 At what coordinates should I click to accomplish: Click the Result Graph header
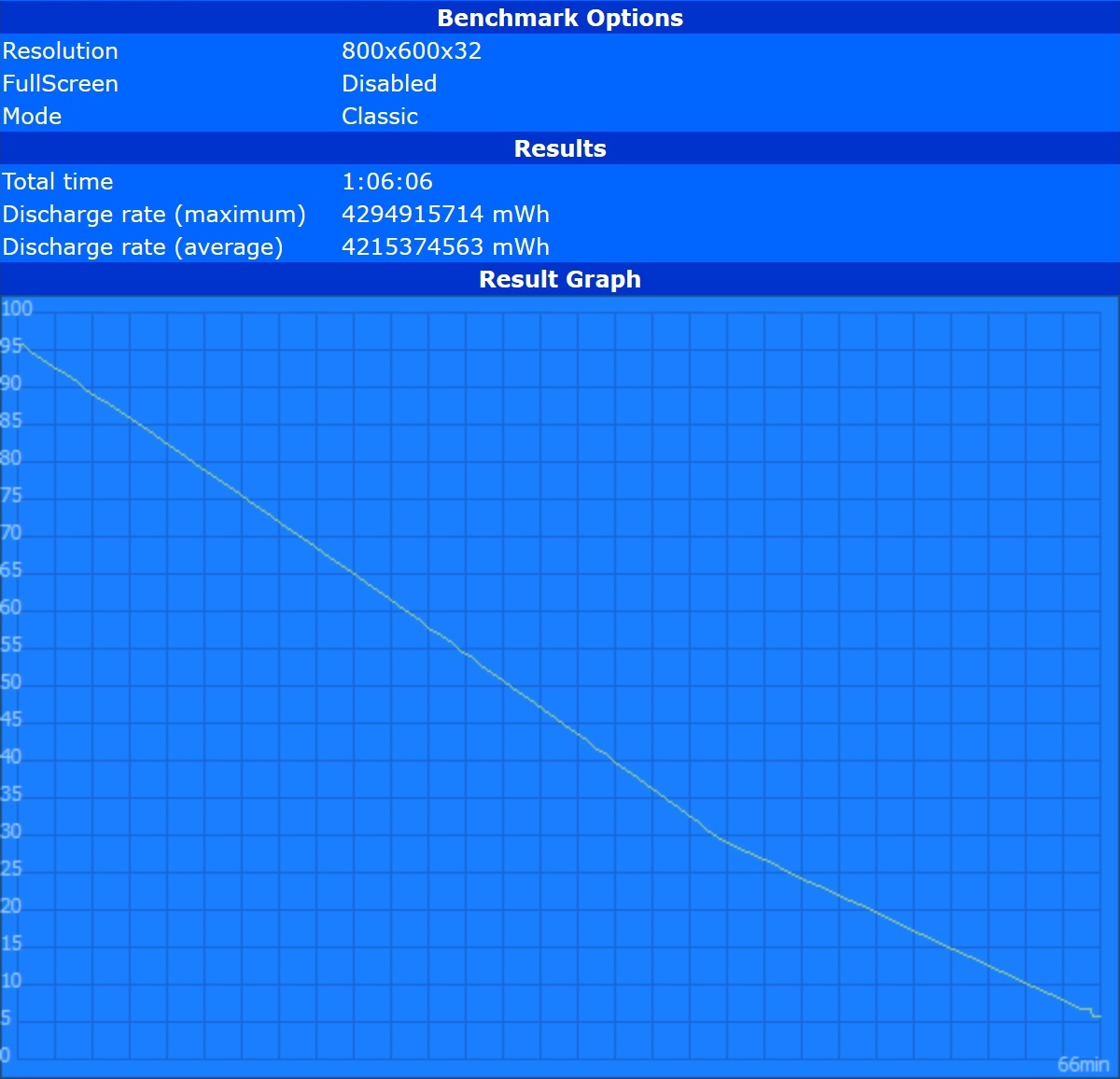[x=560, y=279]
